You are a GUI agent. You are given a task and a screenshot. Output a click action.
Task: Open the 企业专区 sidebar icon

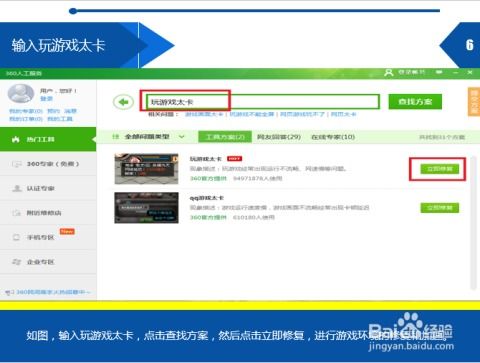[17, 262]
